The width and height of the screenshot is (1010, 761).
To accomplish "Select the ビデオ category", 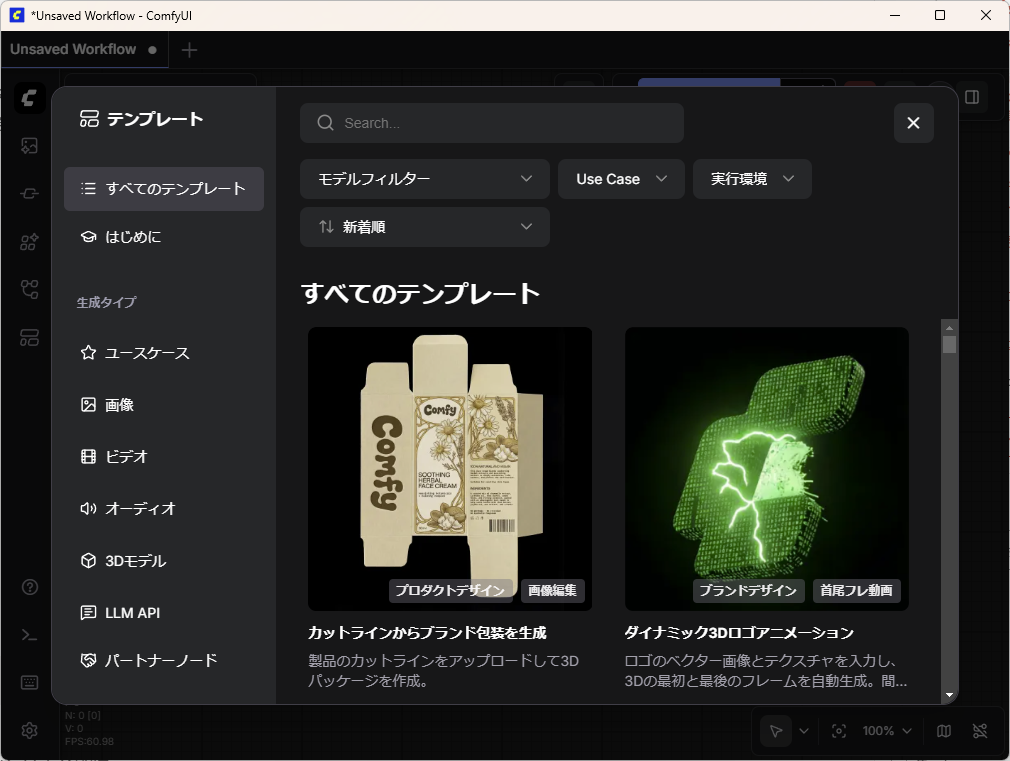I will [x=126, y=457].
